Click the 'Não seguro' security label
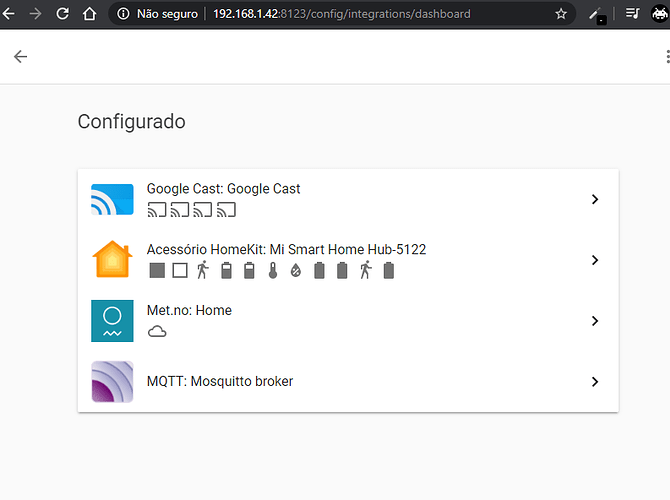 pos(167,14)
